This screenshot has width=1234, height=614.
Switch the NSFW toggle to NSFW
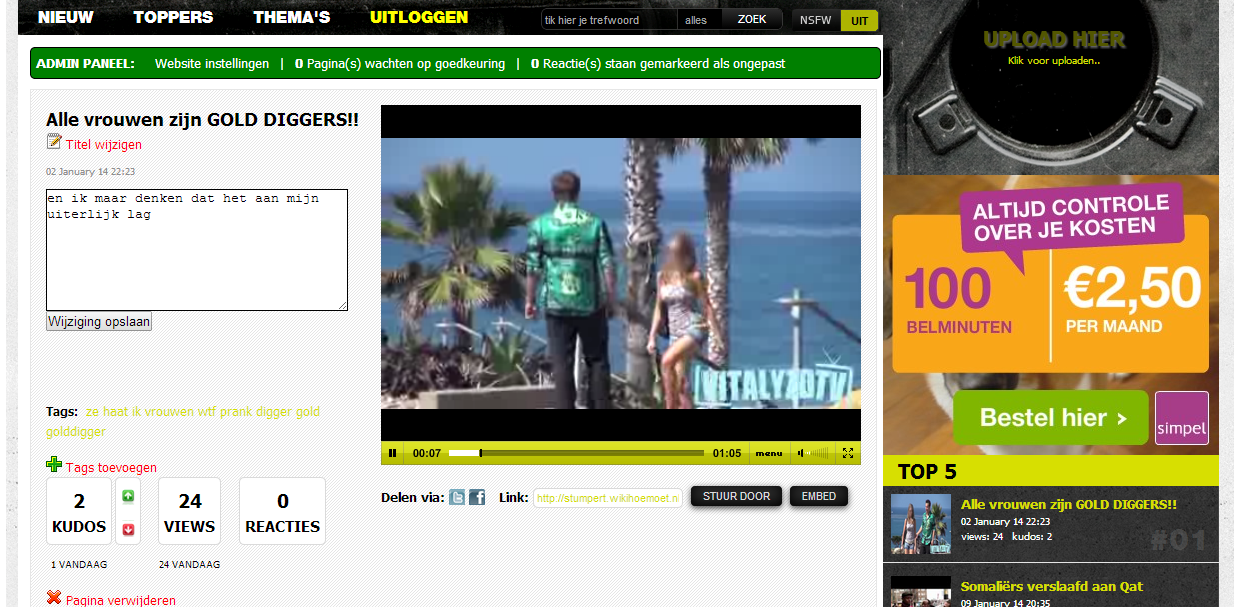pos(815,20)
